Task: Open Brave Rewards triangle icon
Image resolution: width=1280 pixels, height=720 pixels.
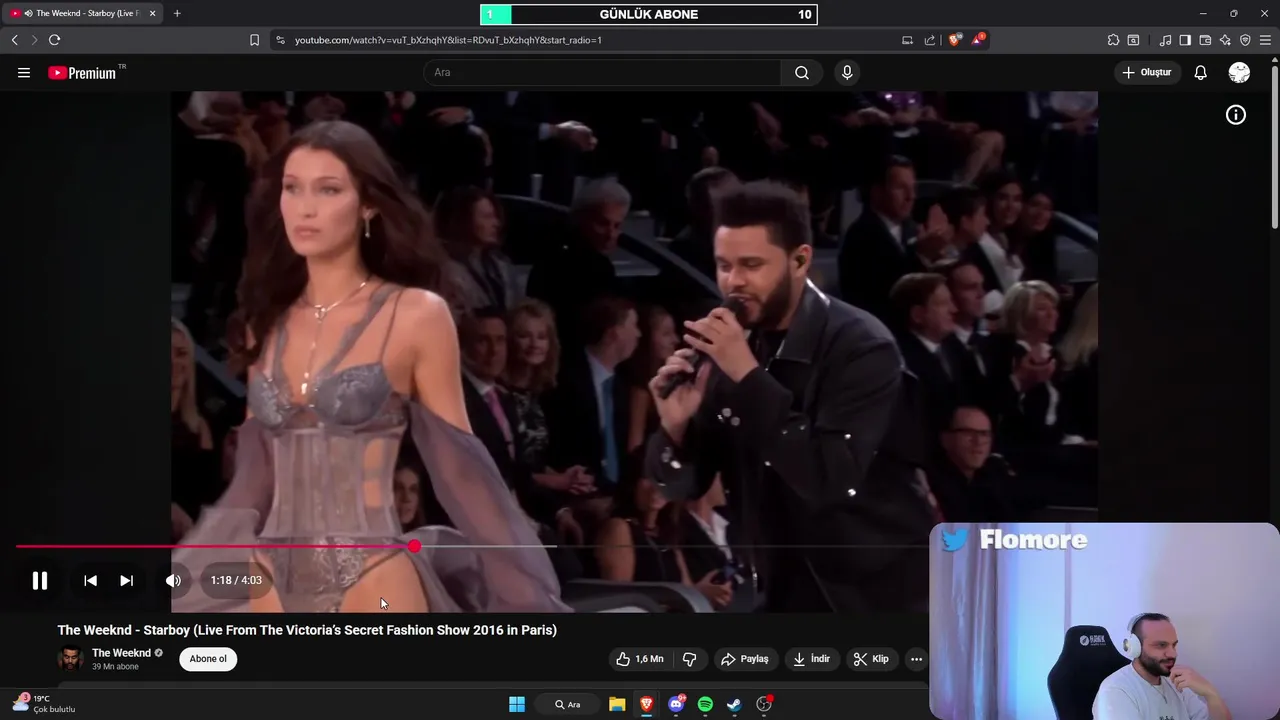Action: click(978, 40)
